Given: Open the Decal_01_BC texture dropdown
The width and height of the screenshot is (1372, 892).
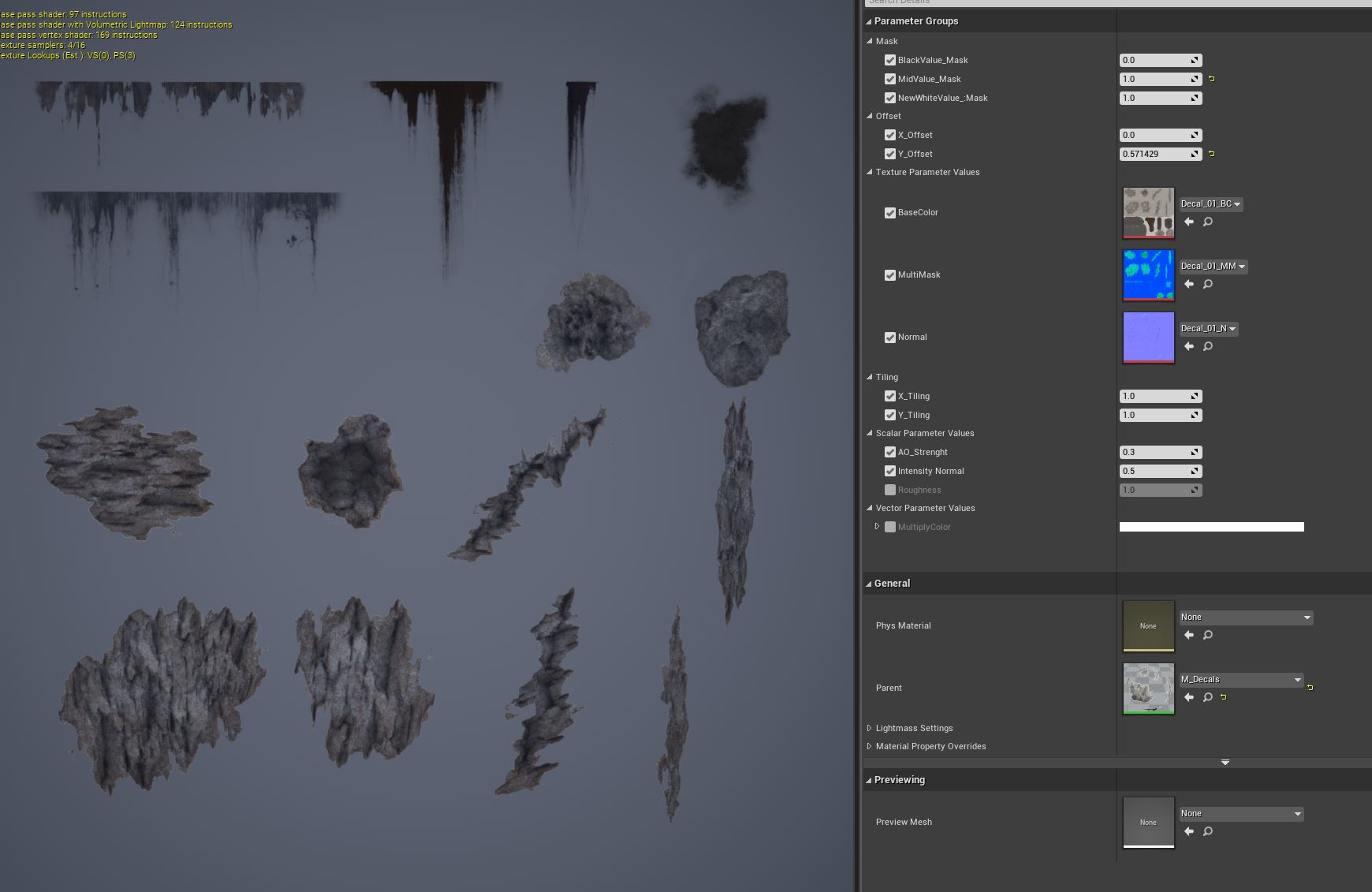Looking at the screenshot, I should point(1211,204).
